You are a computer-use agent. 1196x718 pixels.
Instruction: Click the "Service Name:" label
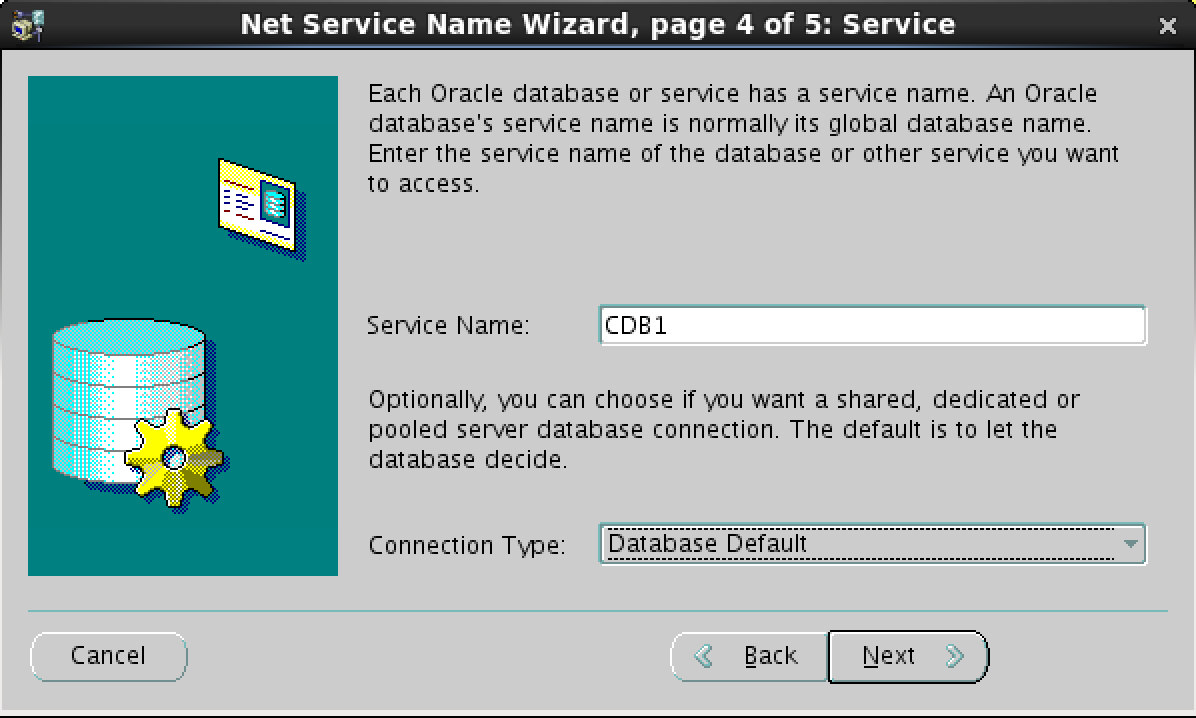pos(448,326)
